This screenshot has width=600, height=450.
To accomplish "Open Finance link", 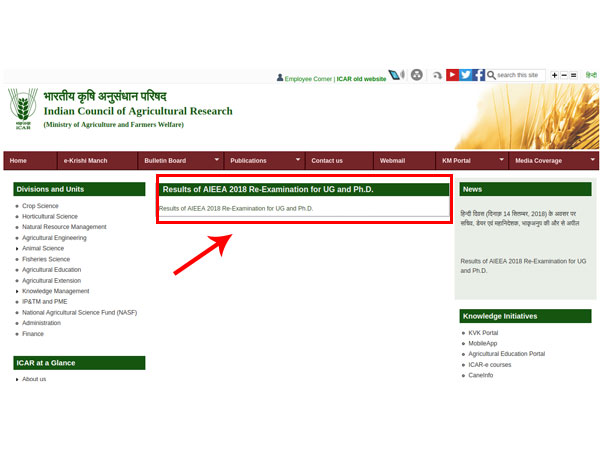I will tap(33, 334).
